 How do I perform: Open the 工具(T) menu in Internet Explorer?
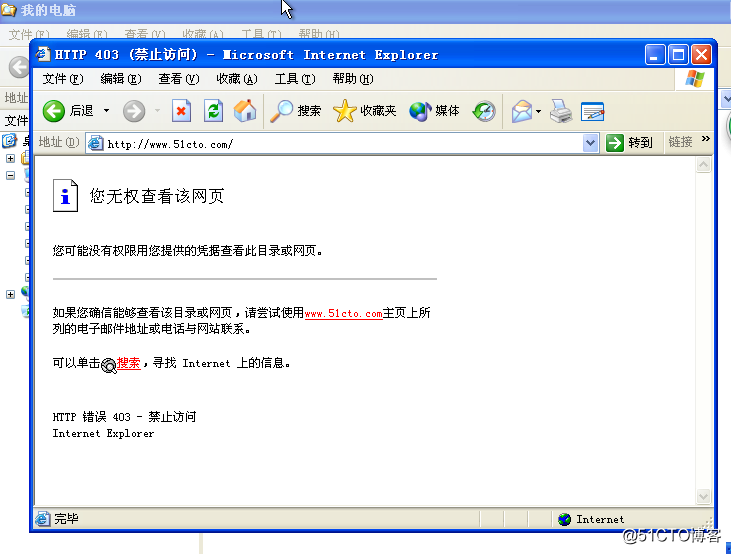tap(295, 79)
